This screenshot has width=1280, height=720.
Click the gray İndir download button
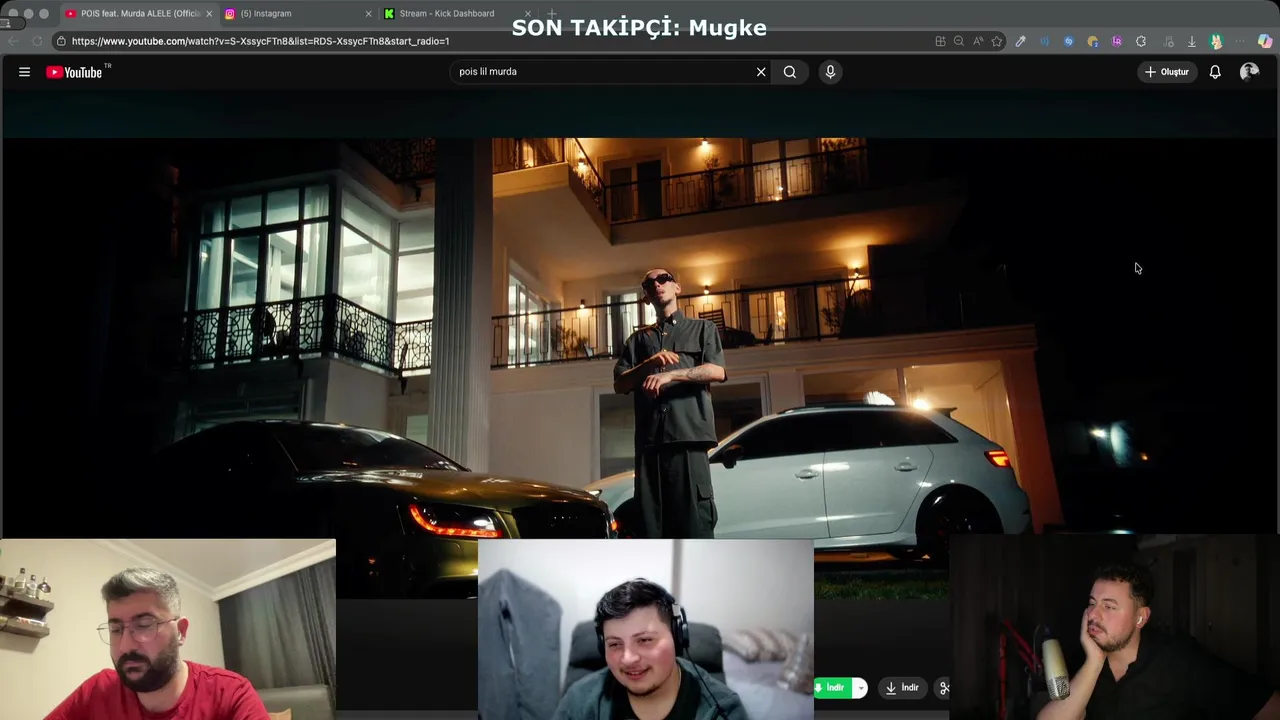pos(902,688)
